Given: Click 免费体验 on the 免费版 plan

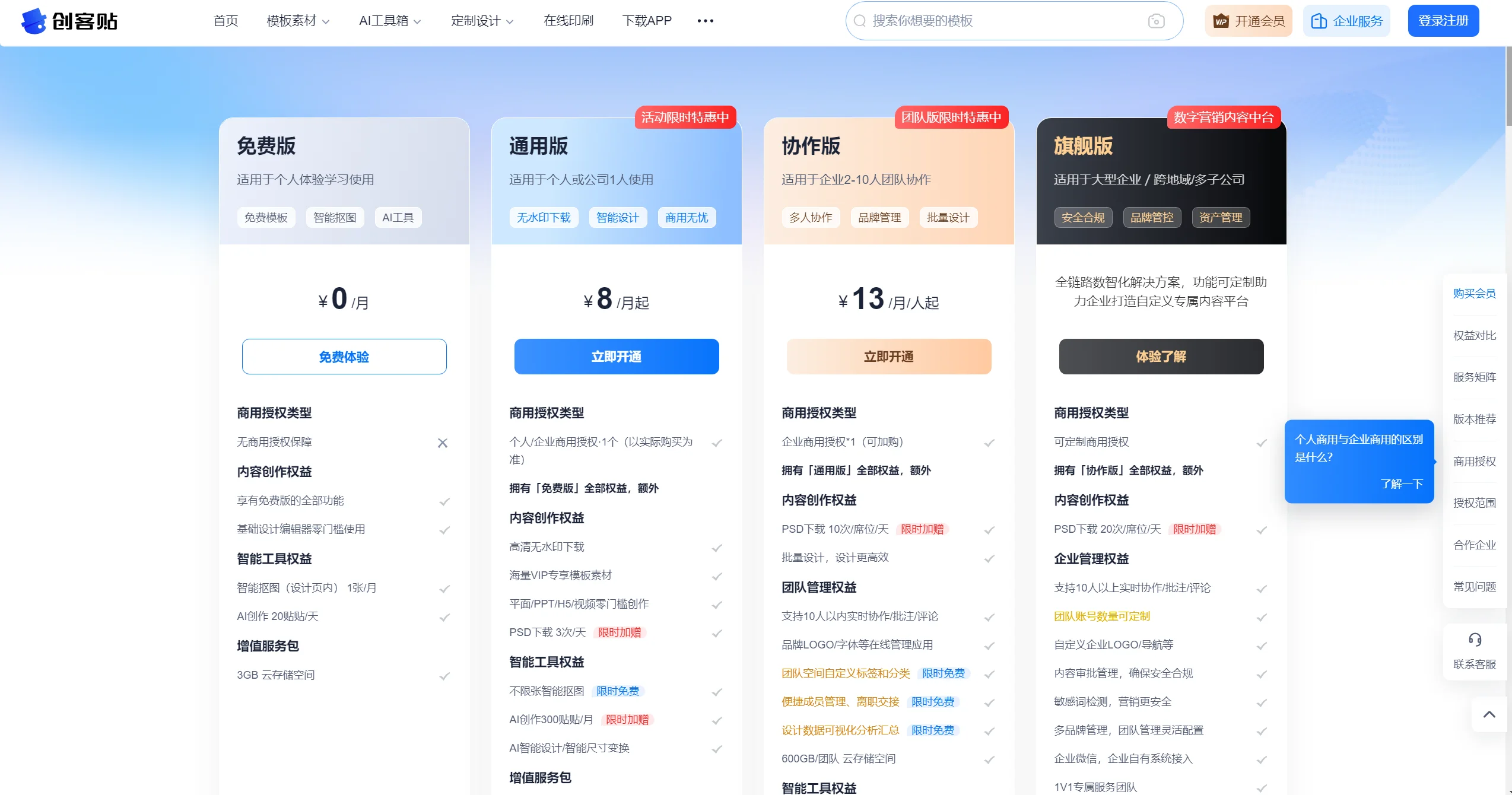Looking at the screenshot, I should tap(344, 357).
